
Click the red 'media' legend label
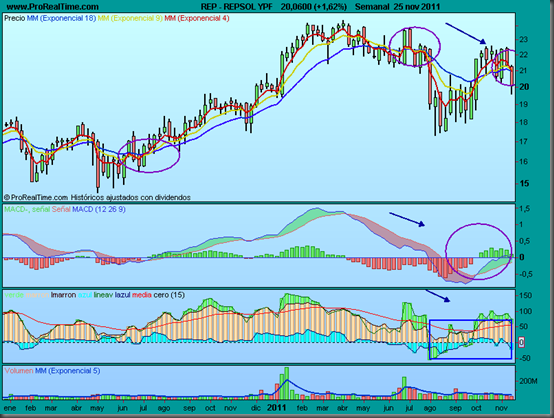pos(142,295)
